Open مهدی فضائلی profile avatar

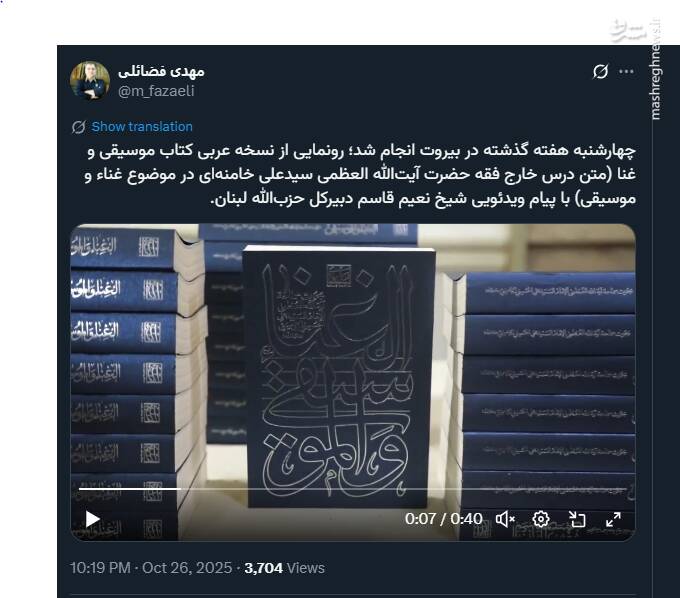(x=90, y=81)
